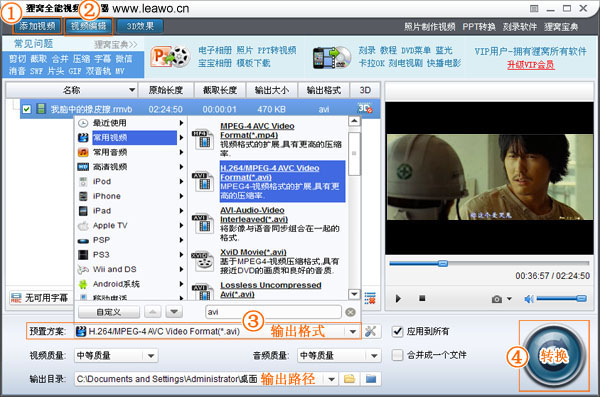Open 照片制作视频 in top menu
Screen dimensions: 600x397
[x=430, y=27]
